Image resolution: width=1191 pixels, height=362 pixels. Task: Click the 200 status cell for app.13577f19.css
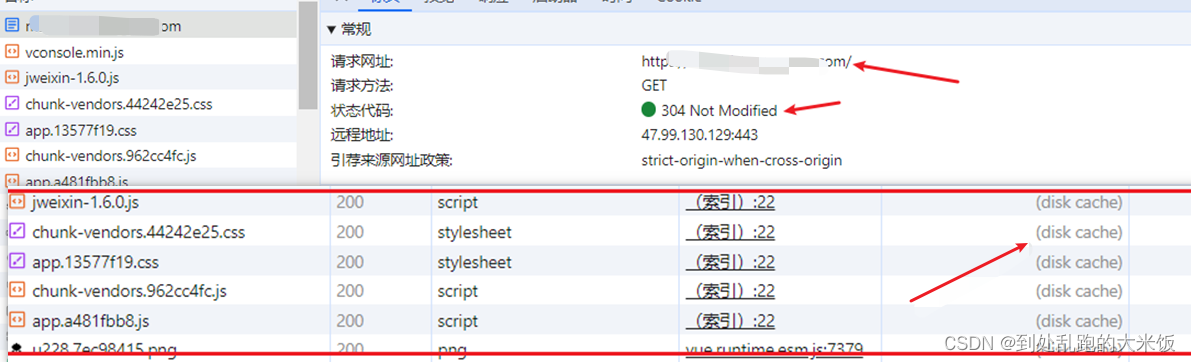[350, 262]
